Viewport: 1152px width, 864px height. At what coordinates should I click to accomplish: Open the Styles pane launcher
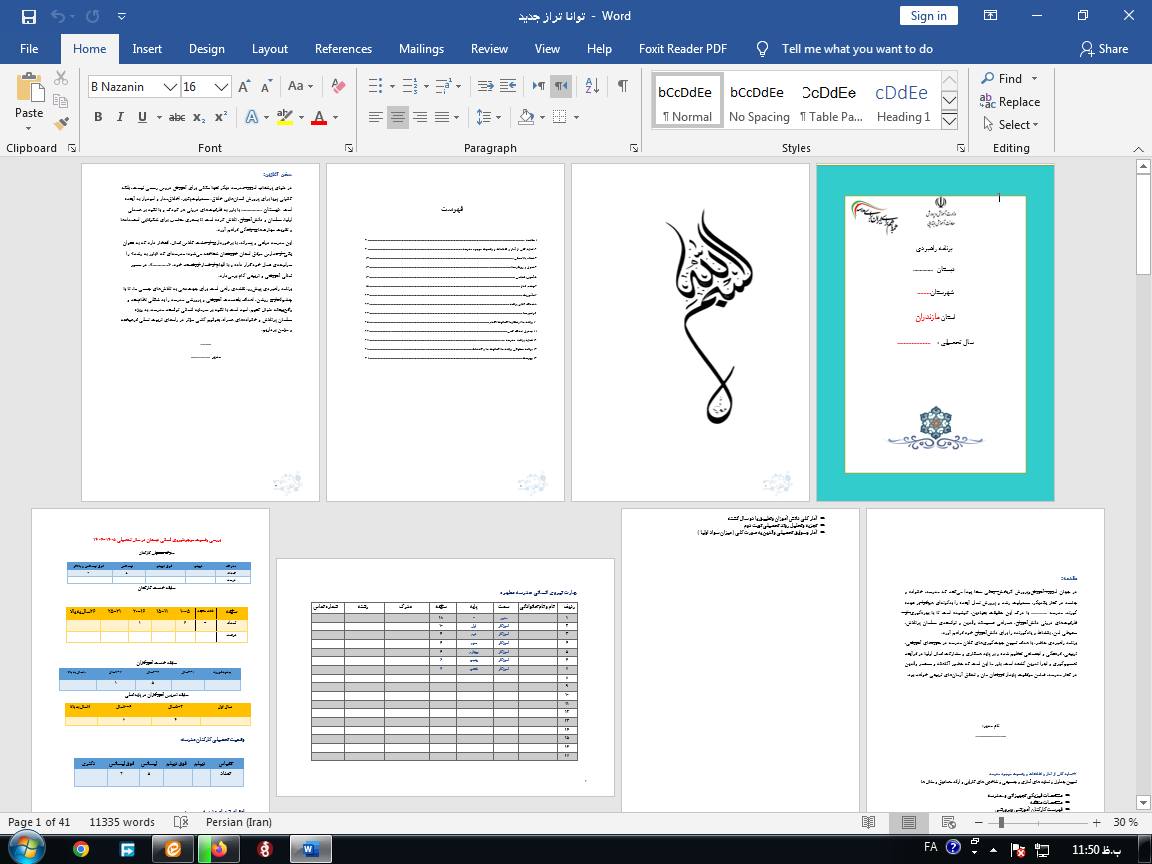[x=961, y=148]
